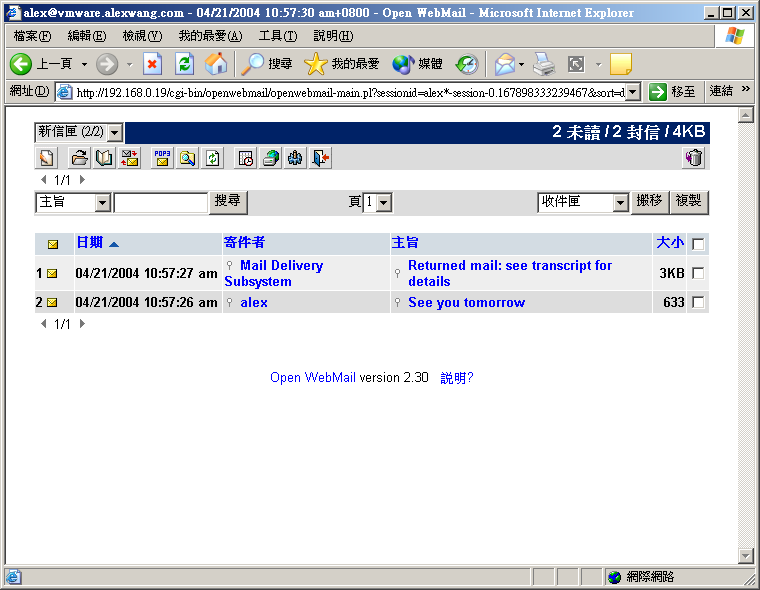Open the calendar icon in webmail toolbar
This screenshot has width=760, height=590.
coord(246,158)
